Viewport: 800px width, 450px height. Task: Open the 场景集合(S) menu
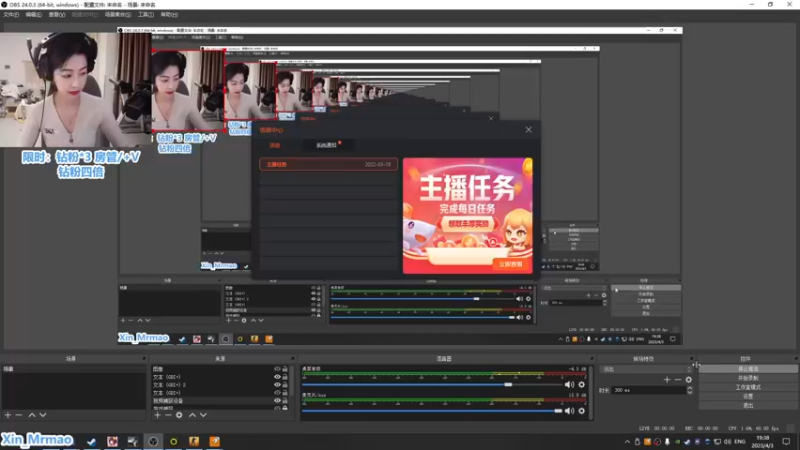click(x=118, y=15)
